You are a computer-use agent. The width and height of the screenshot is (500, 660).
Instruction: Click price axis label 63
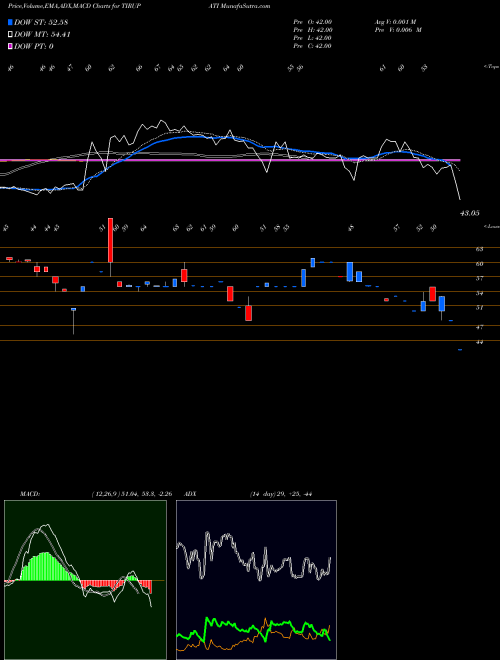point(479,249)
